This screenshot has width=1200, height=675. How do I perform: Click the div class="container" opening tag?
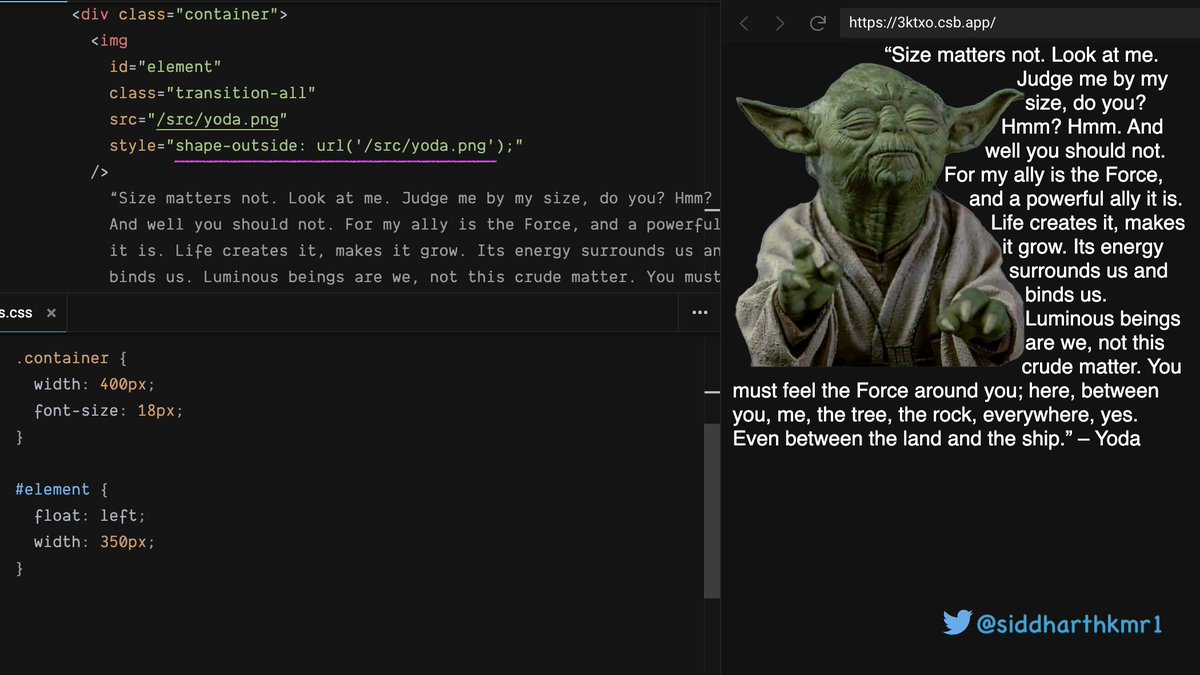coord(180,15)
